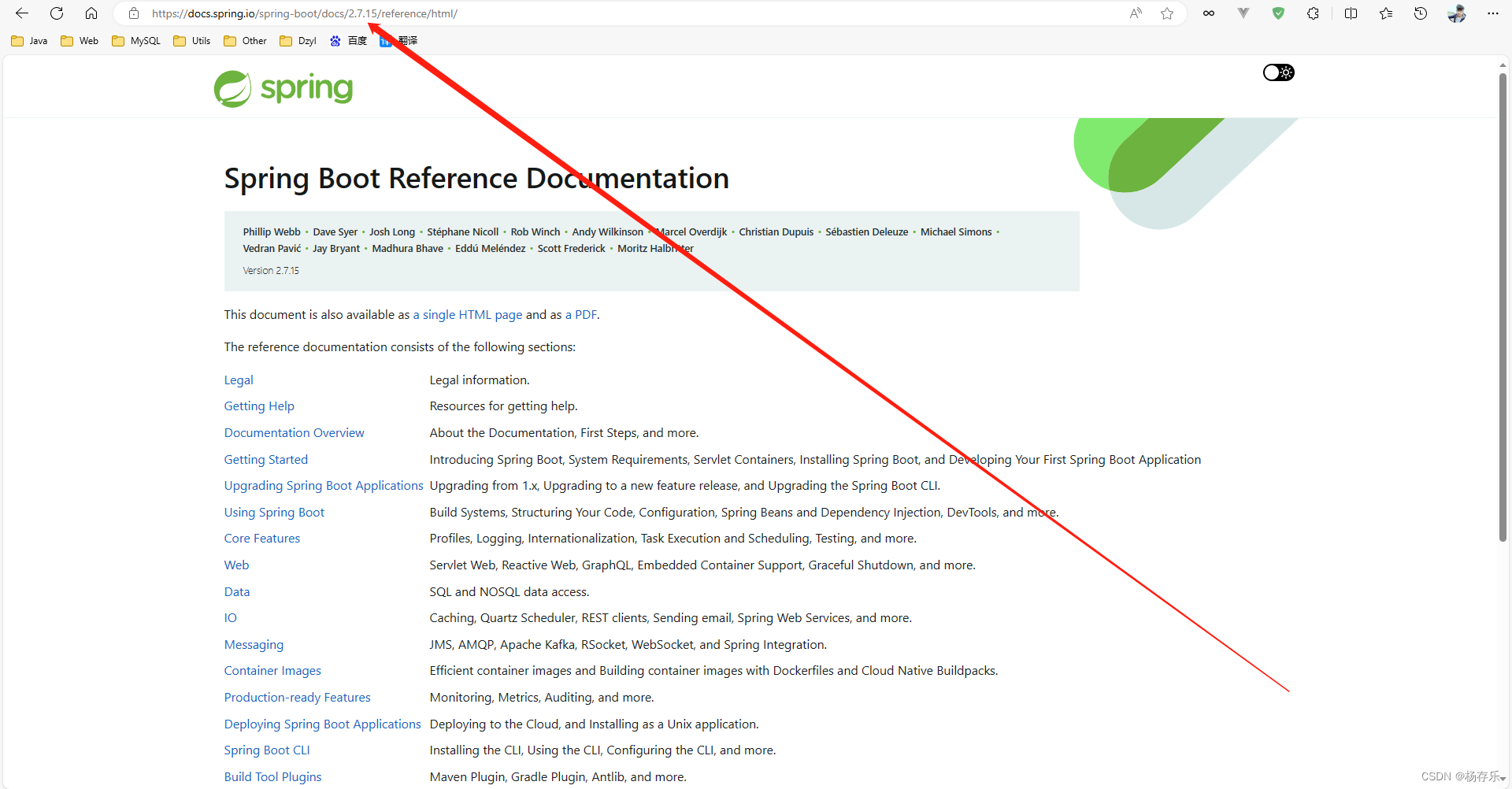
Task: Open the PDF version link
Action: [580, 315]
